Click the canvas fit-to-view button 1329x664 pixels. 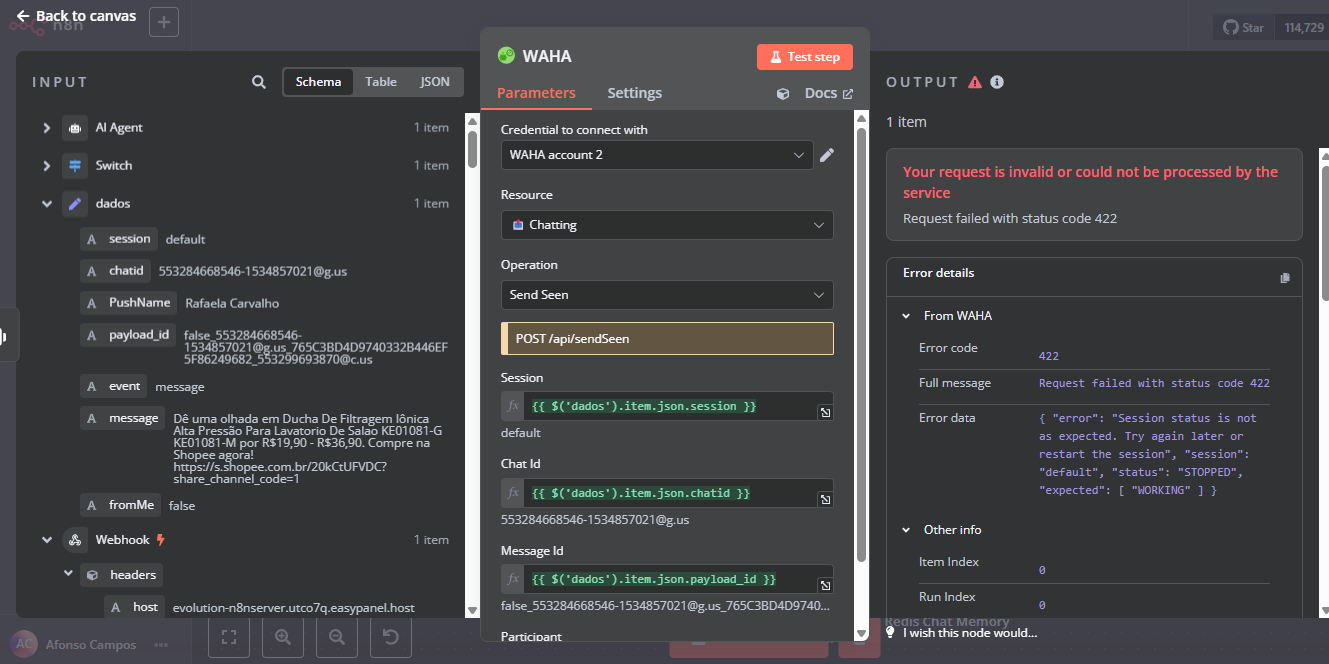tap(229, 636)
